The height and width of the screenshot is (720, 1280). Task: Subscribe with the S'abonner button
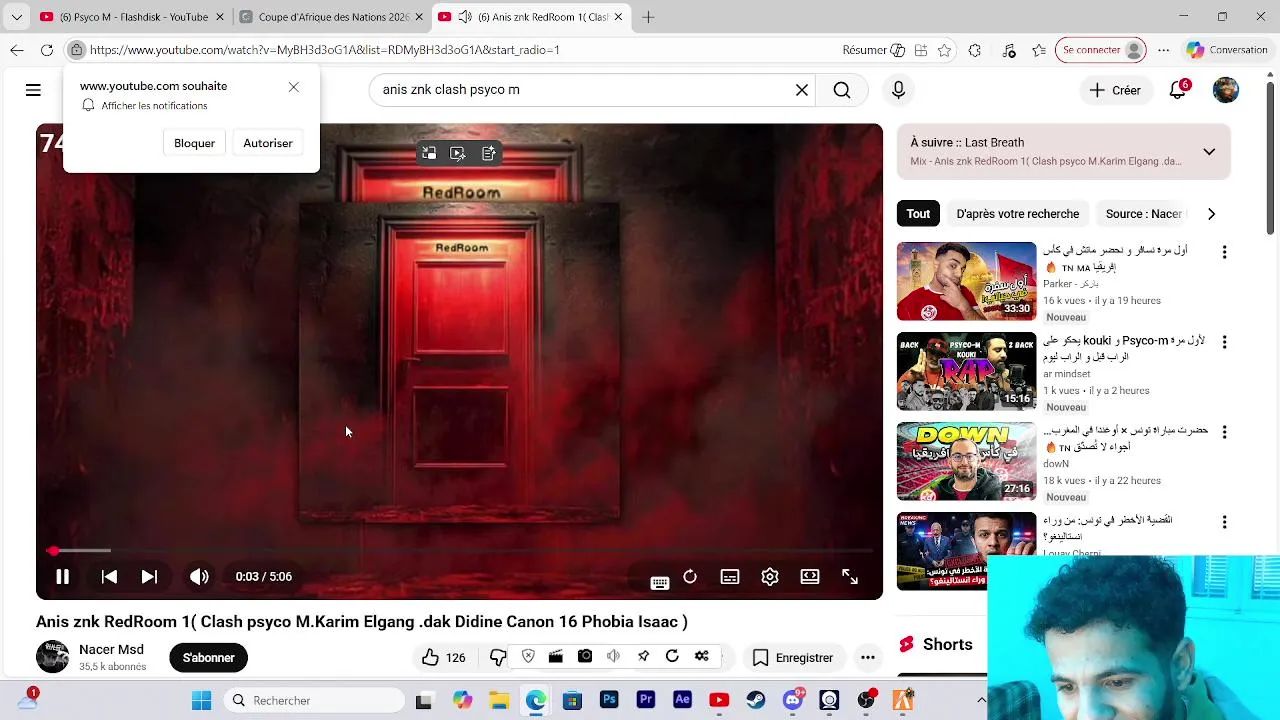(x=208, y=657)
